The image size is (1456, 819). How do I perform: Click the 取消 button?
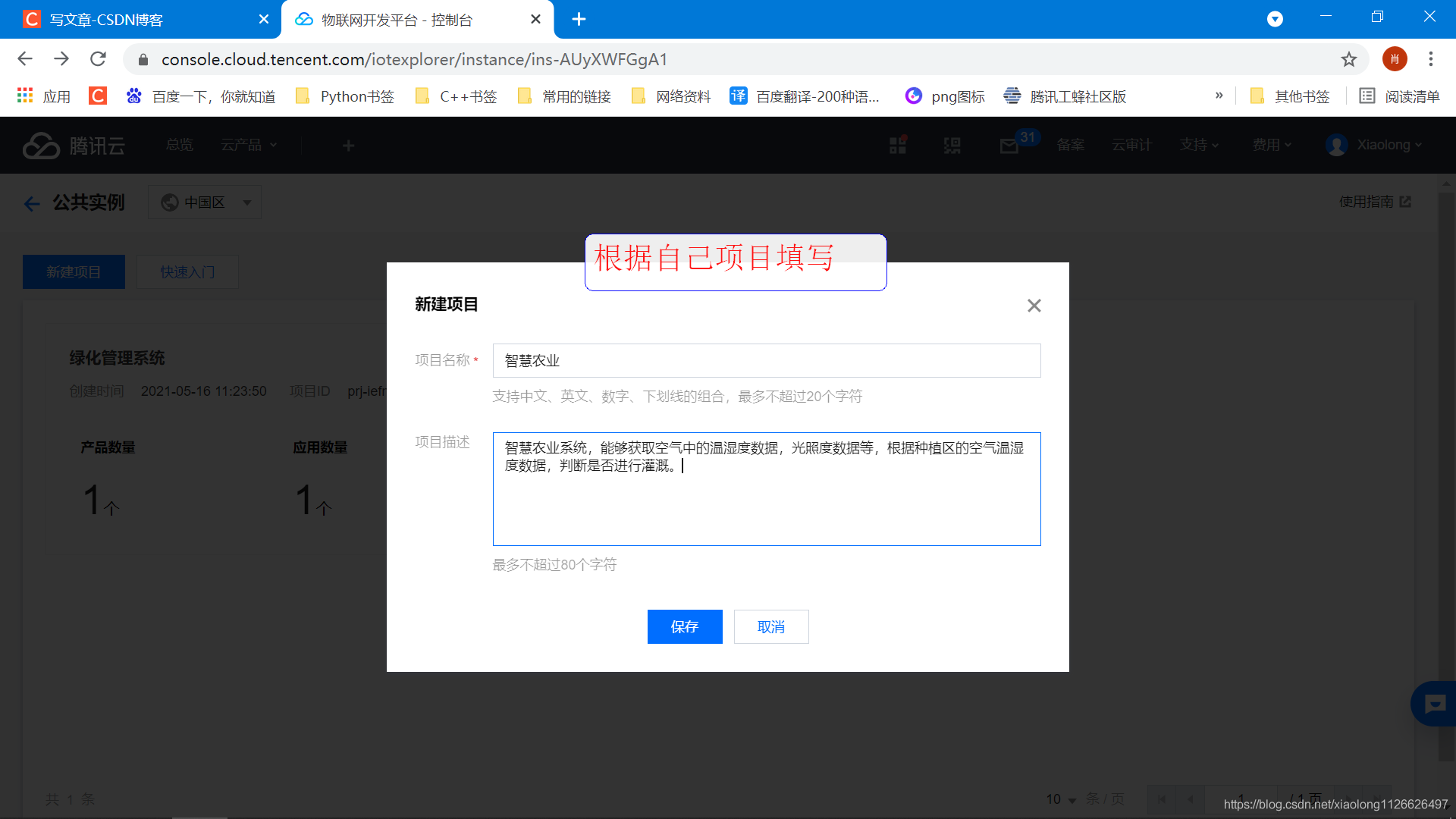pos(770,627)
